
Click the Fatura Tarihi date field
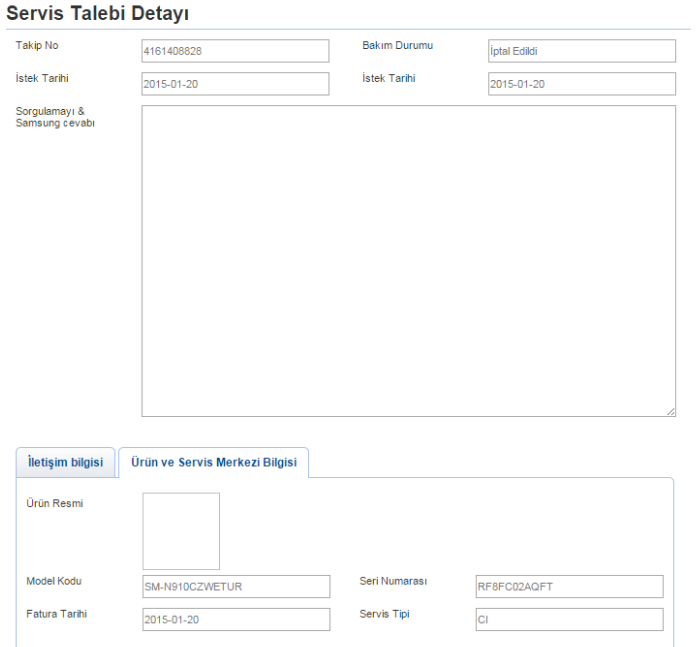point(236,619)
